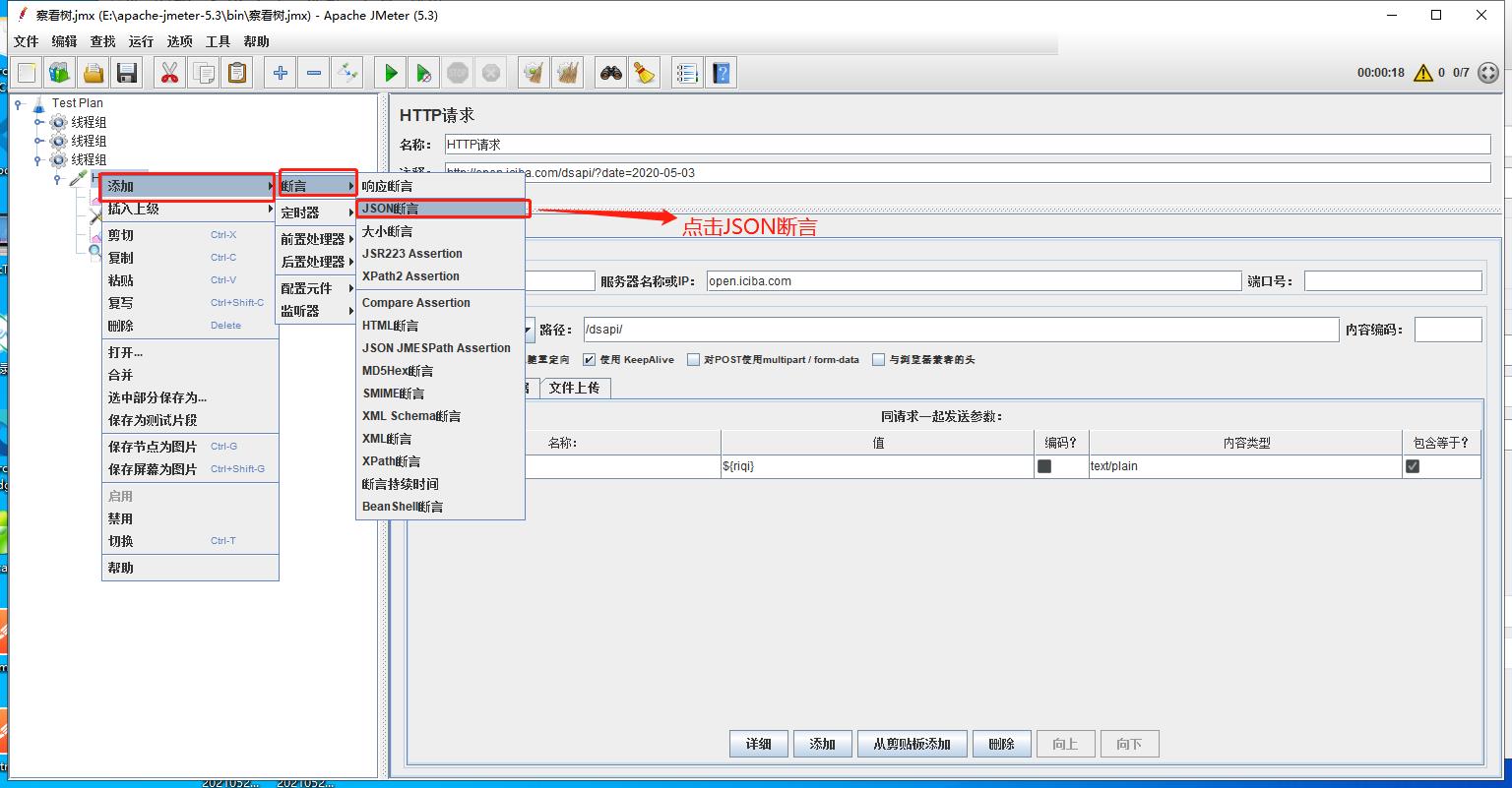Open the Function Helper list icon
Screen dimensions: 1512x788
(687, 73)
